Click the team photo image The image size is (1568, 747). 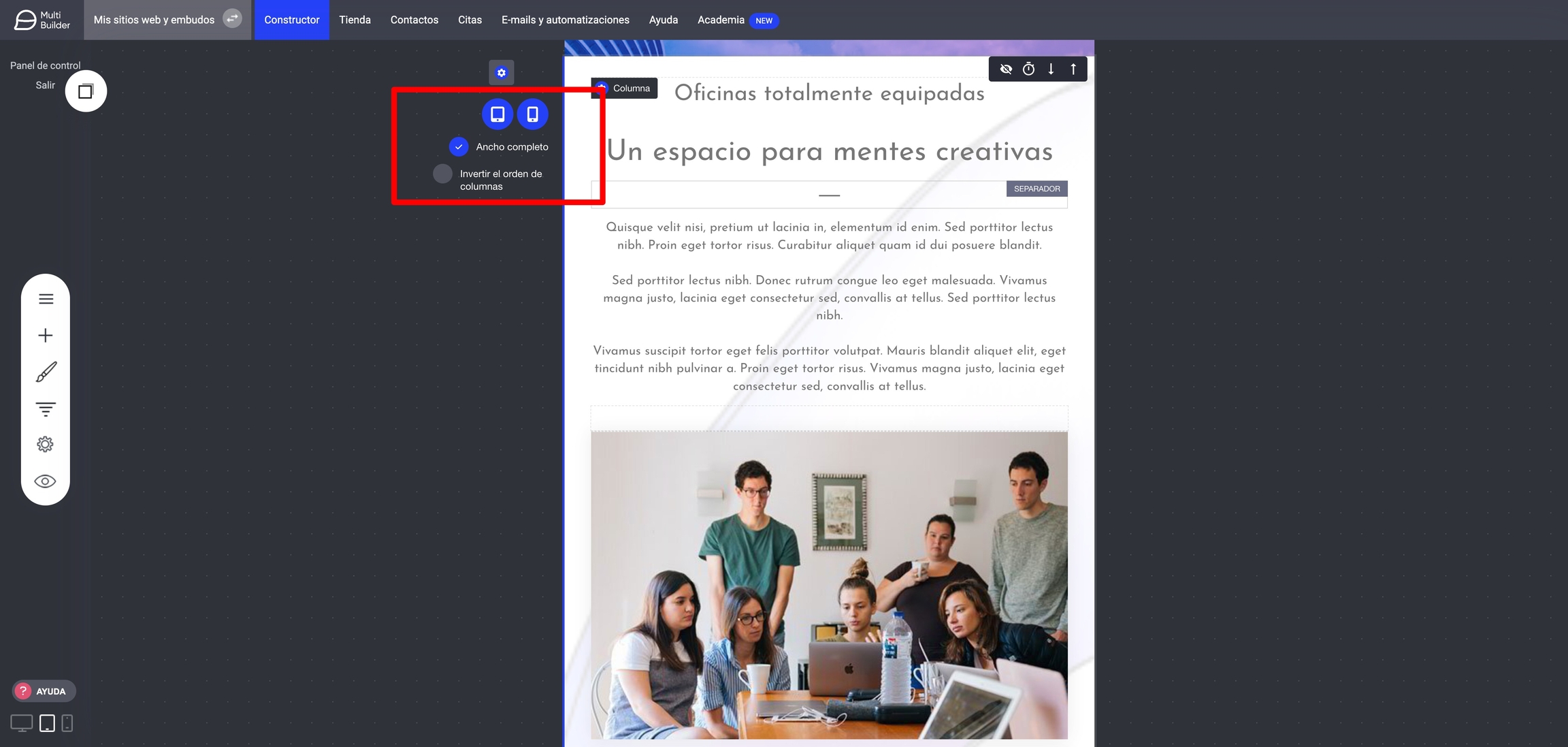828,584
